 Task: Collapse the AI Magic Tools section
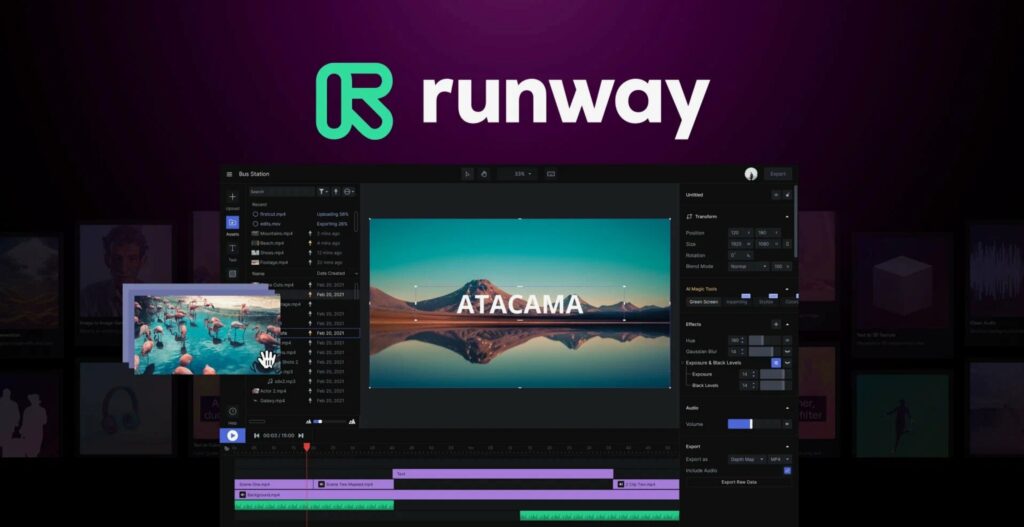point(787,289)
